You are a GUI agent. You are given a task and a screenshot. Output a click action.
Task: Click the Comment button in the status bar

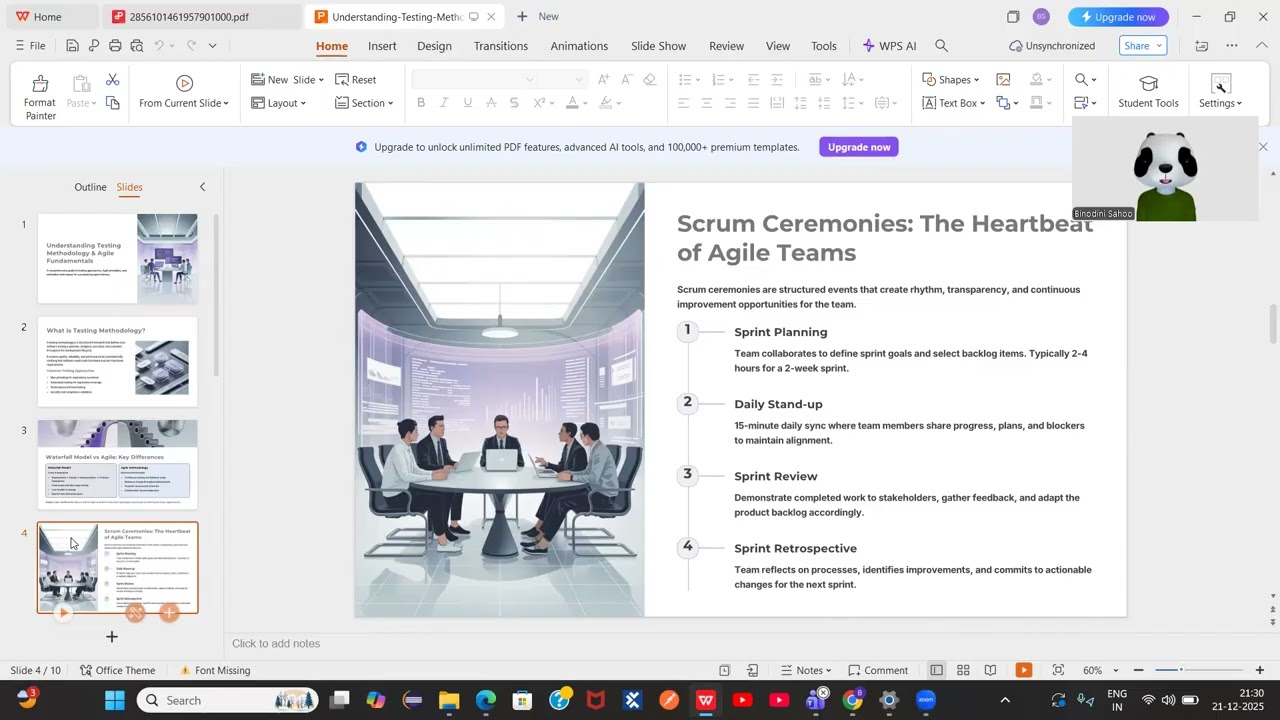click(879, 670)
